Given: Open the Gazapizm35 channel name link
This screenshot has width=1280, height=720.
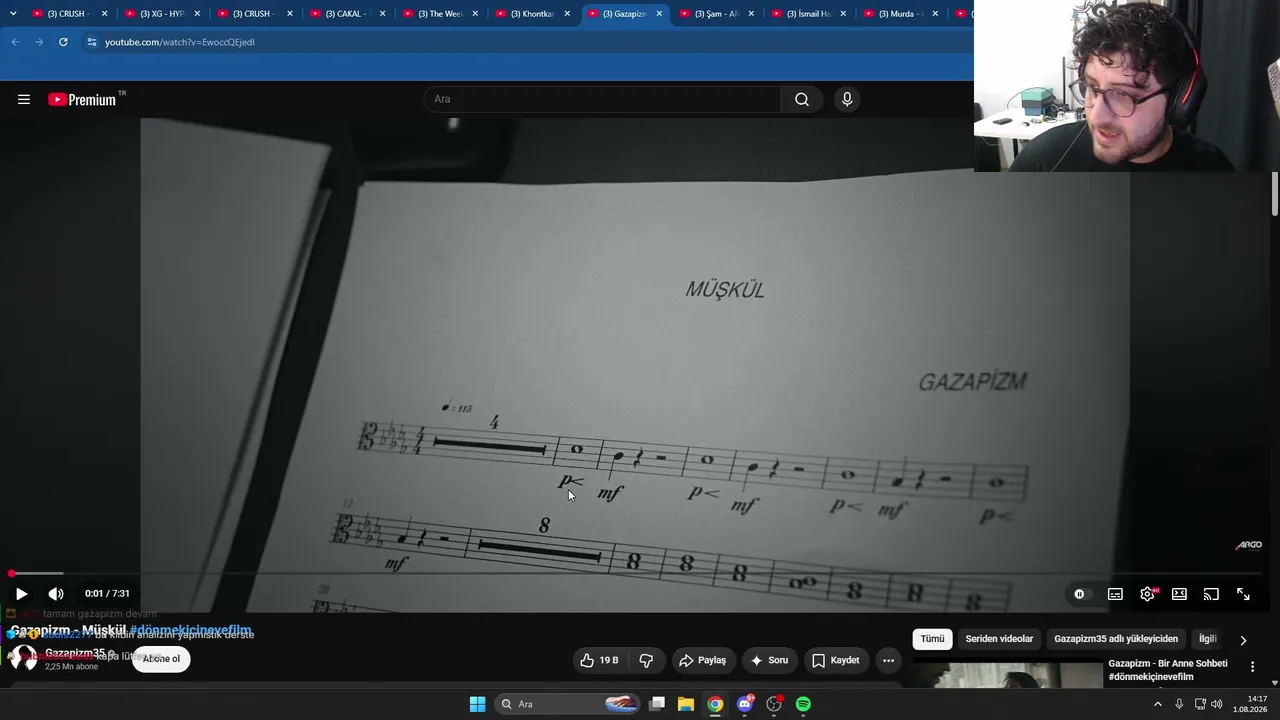Looking at the screenshot, I should (x=75, y=653).
